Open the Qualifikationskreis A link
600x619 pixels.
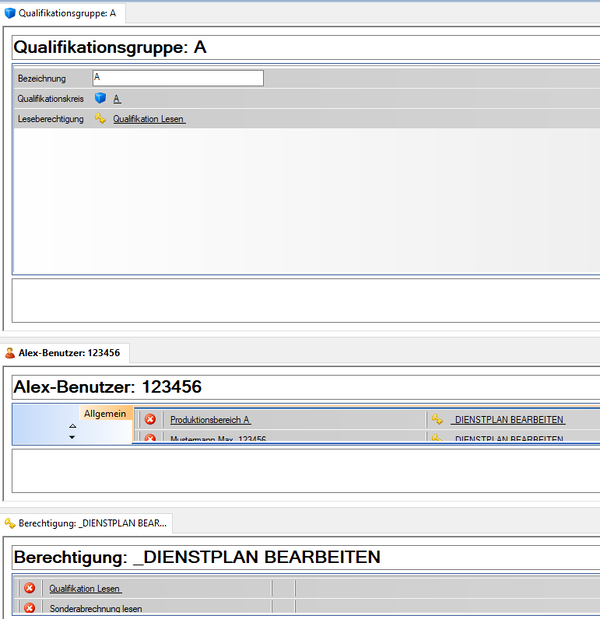(117, 99)
